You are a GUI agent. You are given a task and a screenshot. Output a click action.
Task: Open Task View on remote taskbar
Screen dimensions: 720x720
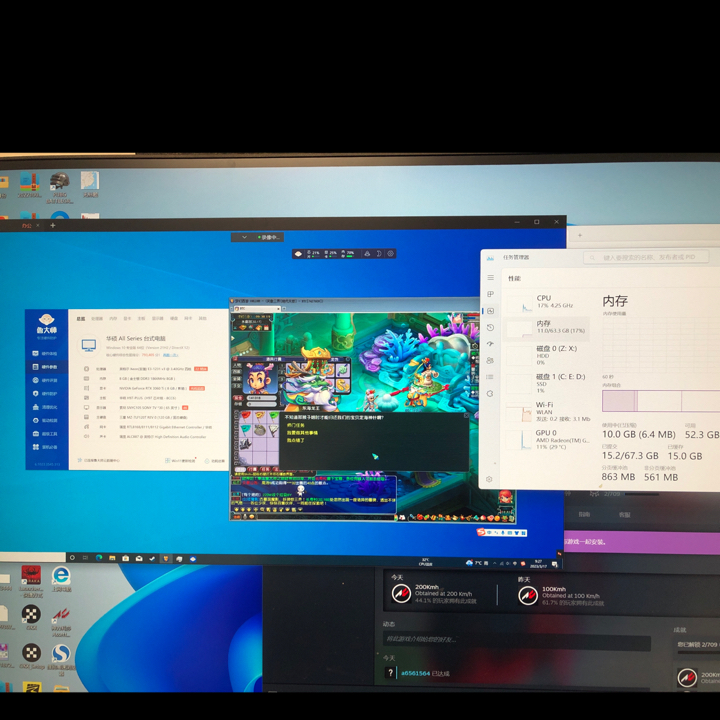(85, 557)
